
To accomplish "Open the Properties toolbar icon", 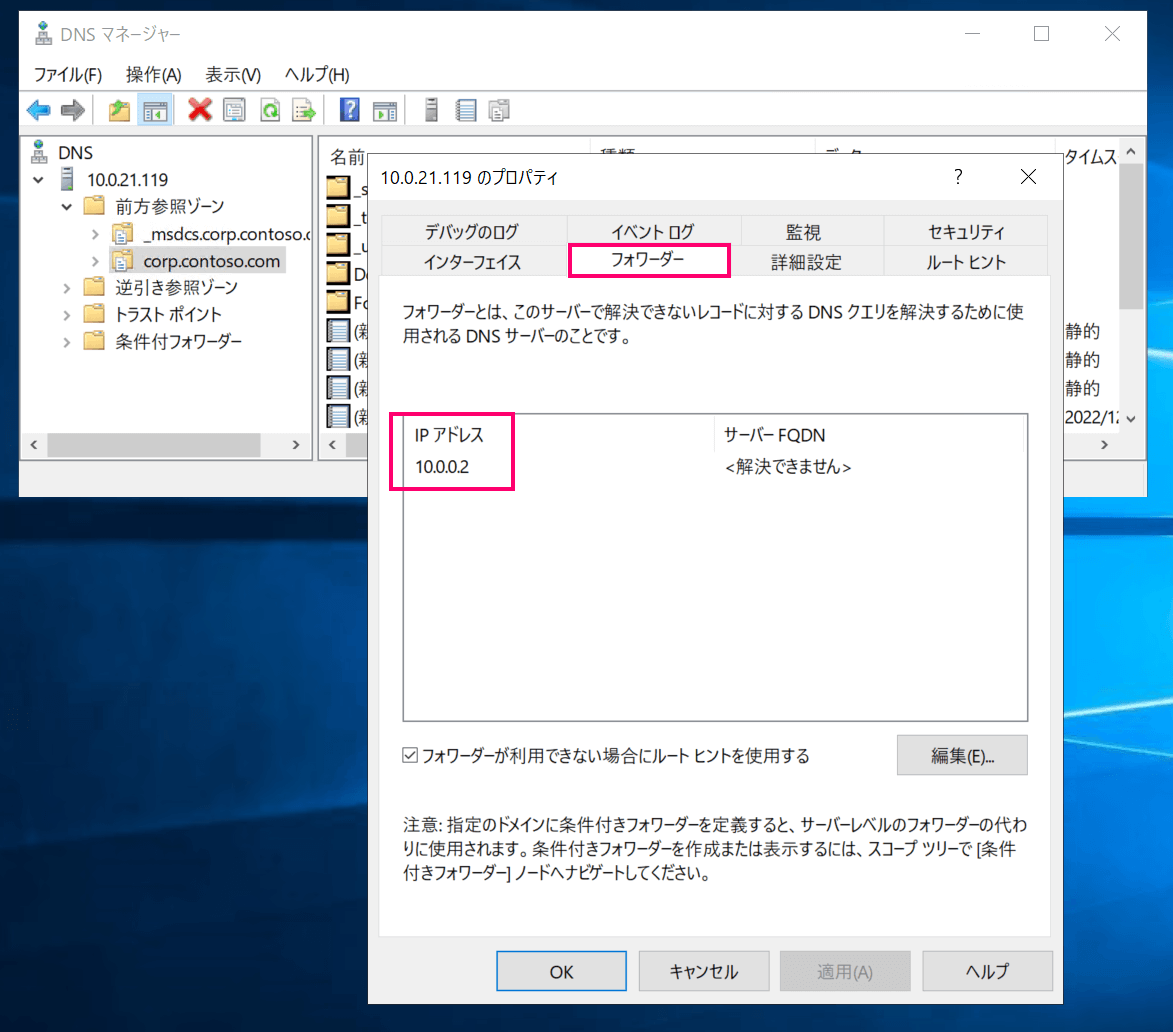I will tap(234, 110).
